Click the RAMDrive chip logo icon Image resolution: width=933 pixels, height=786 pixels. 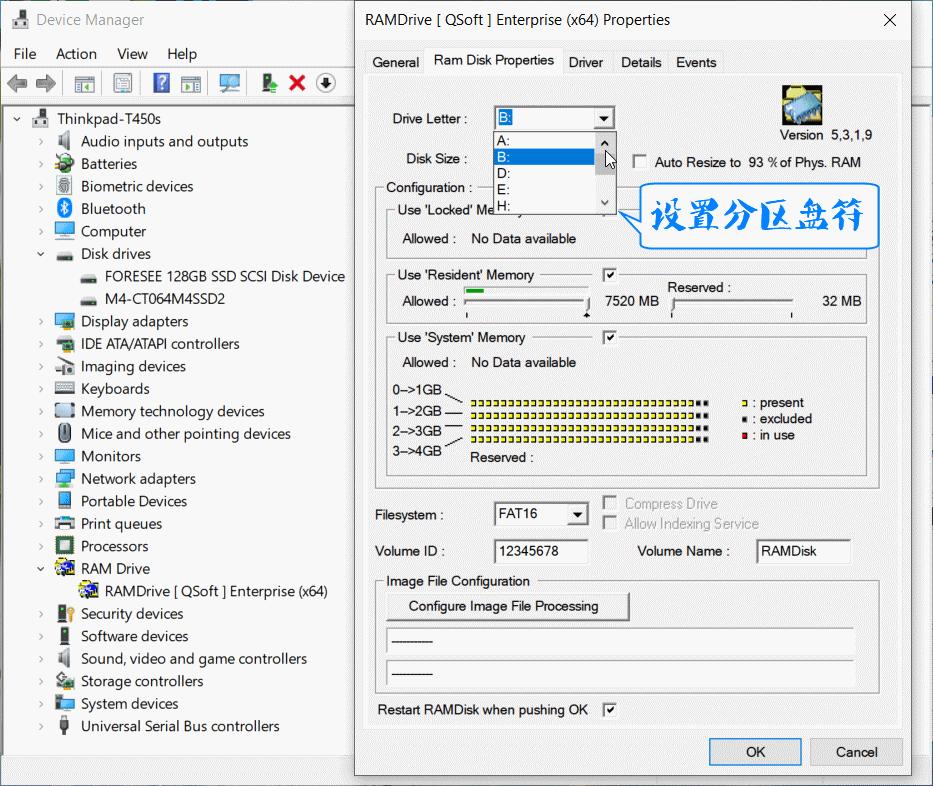coord(801,106)
